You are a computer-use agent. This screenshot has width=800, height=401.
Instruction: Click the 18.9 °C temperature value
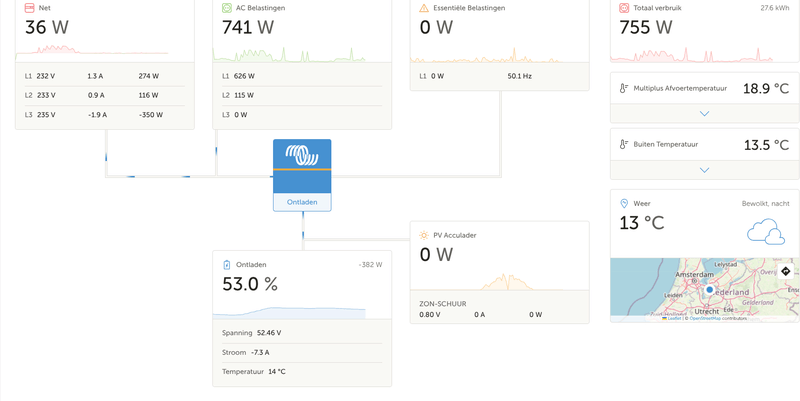tap(766, 88)
